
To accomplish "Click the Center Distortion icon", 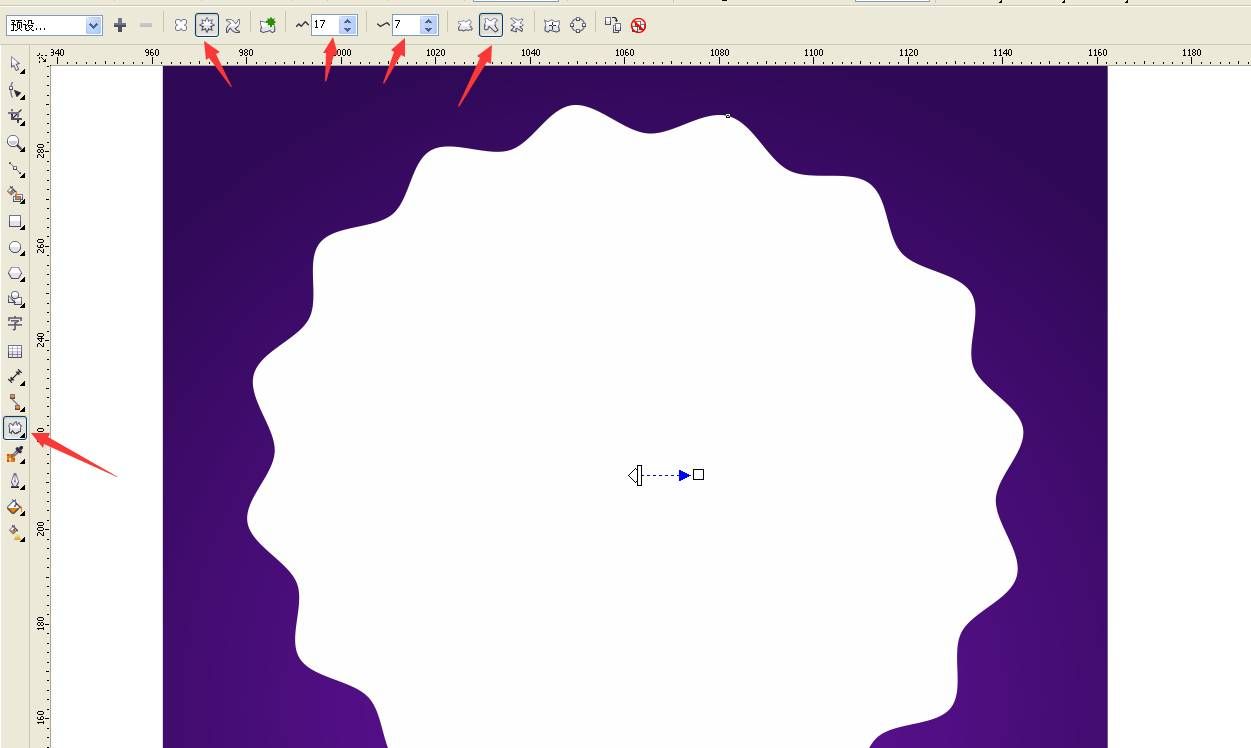I will pos(551,25).
